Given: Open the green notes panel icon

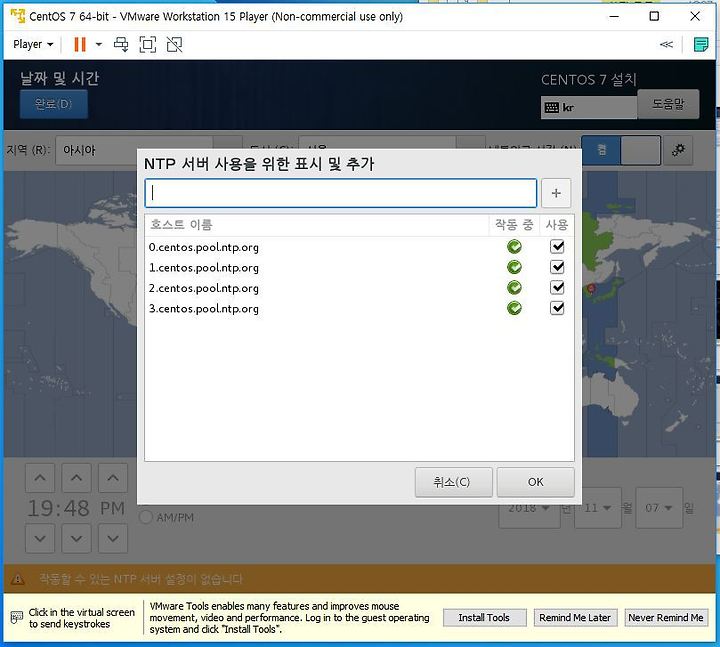Looking at the screenshot, I should coord(701,45).
